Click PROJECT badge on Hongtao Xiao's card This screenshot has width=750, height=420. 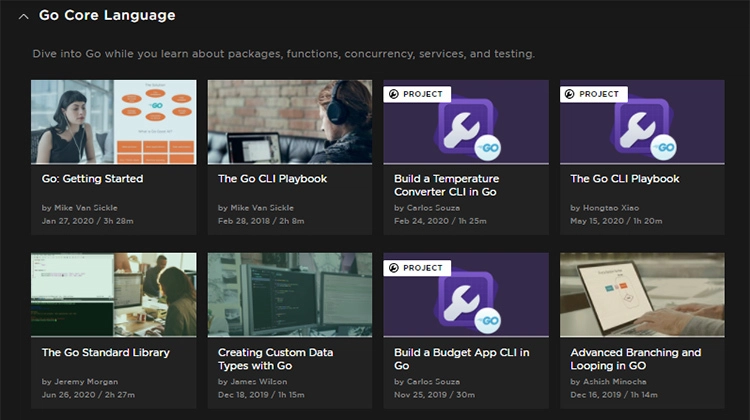pos(593,94)
